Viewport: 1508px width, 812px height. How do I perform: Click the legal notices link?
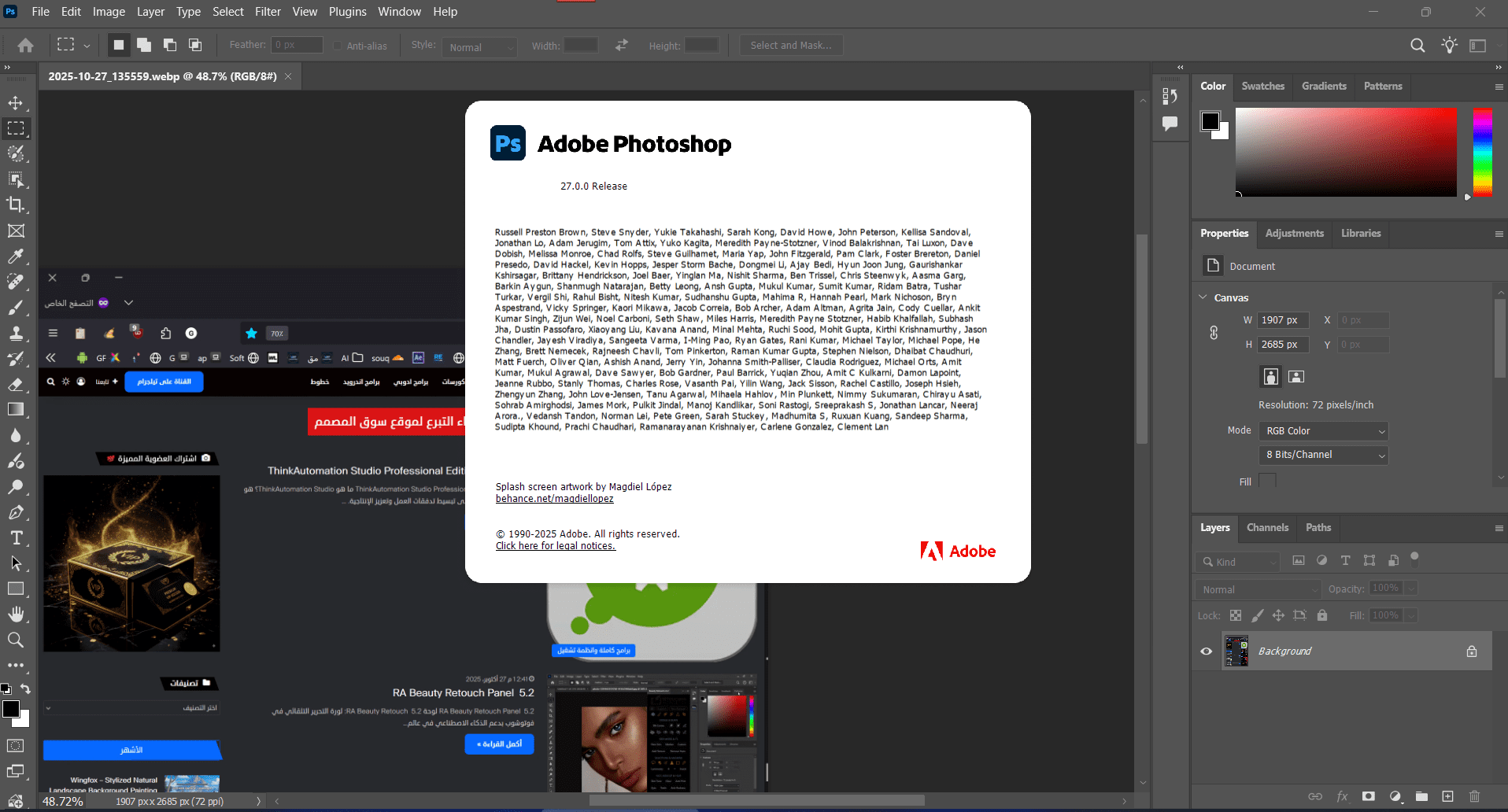click(555, 546)
